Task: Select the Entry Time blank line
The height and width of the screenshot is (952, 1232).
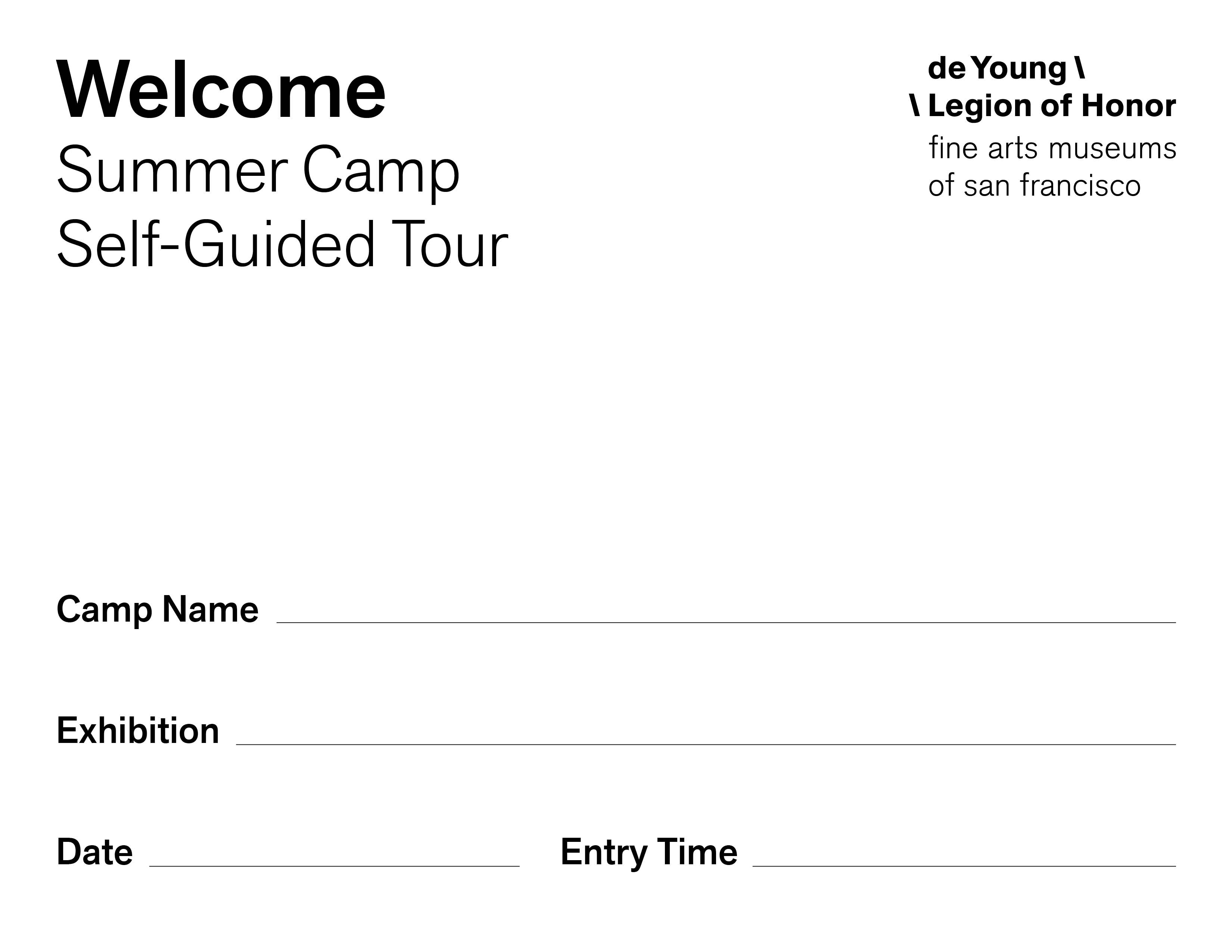Action: (964, 866)
